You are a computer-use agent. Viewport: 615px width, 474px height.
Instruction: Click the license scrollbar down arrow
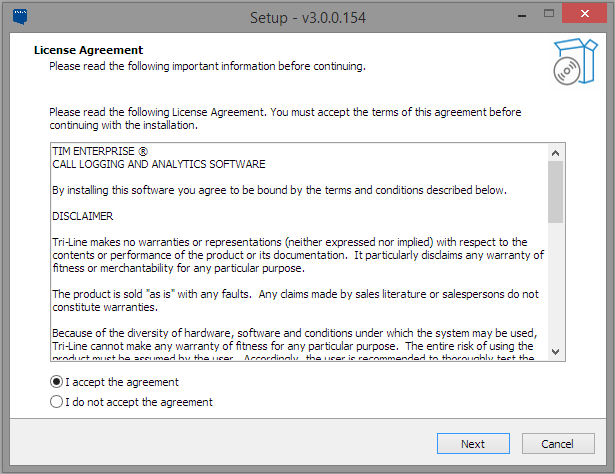555,352
